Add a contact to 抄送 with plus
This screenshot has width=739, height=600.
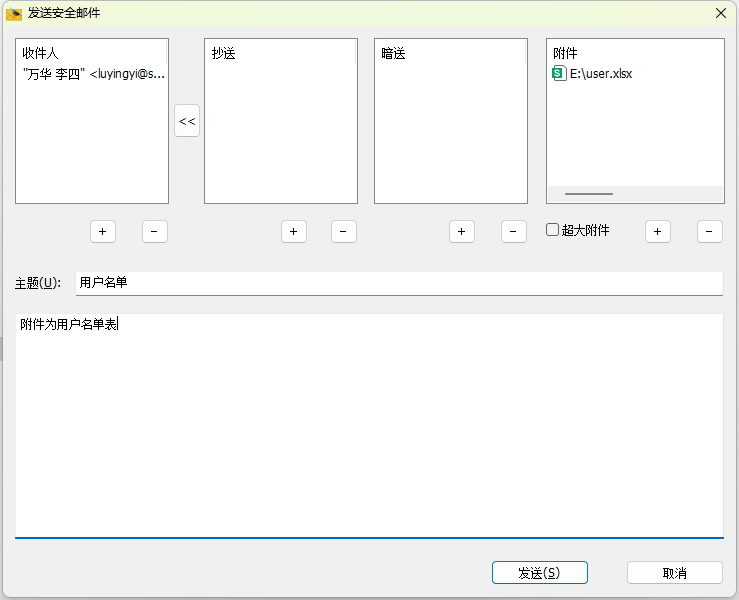(292, 232)
